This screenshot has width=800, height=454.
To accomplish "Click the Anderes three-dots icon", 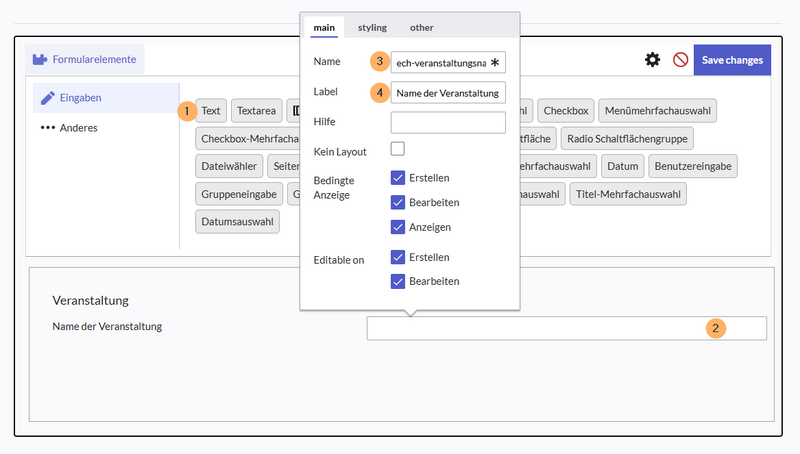I will pos(47,128).
